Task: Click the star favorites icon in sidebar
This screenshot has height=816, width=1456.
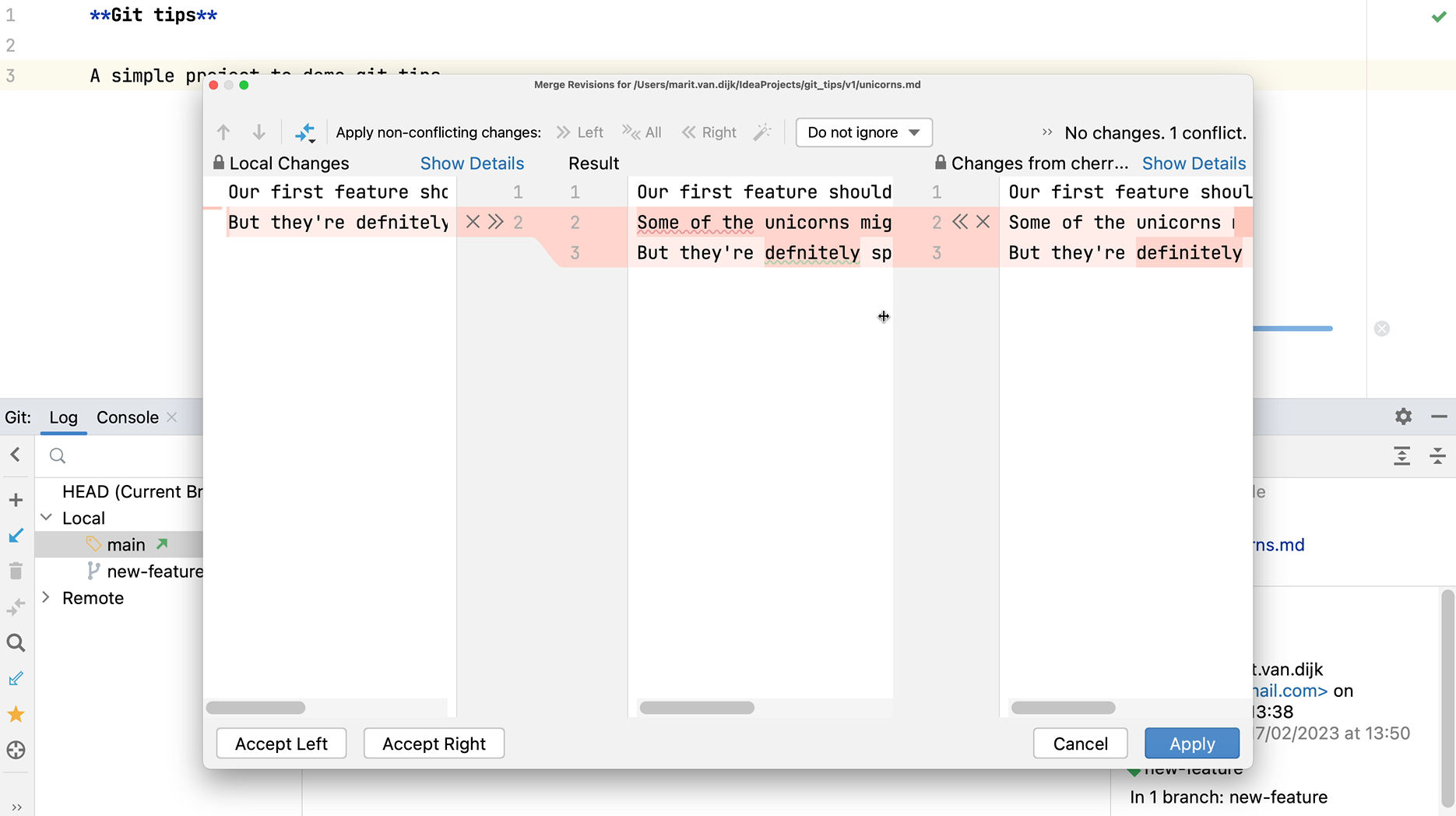Action: (16, 714)
